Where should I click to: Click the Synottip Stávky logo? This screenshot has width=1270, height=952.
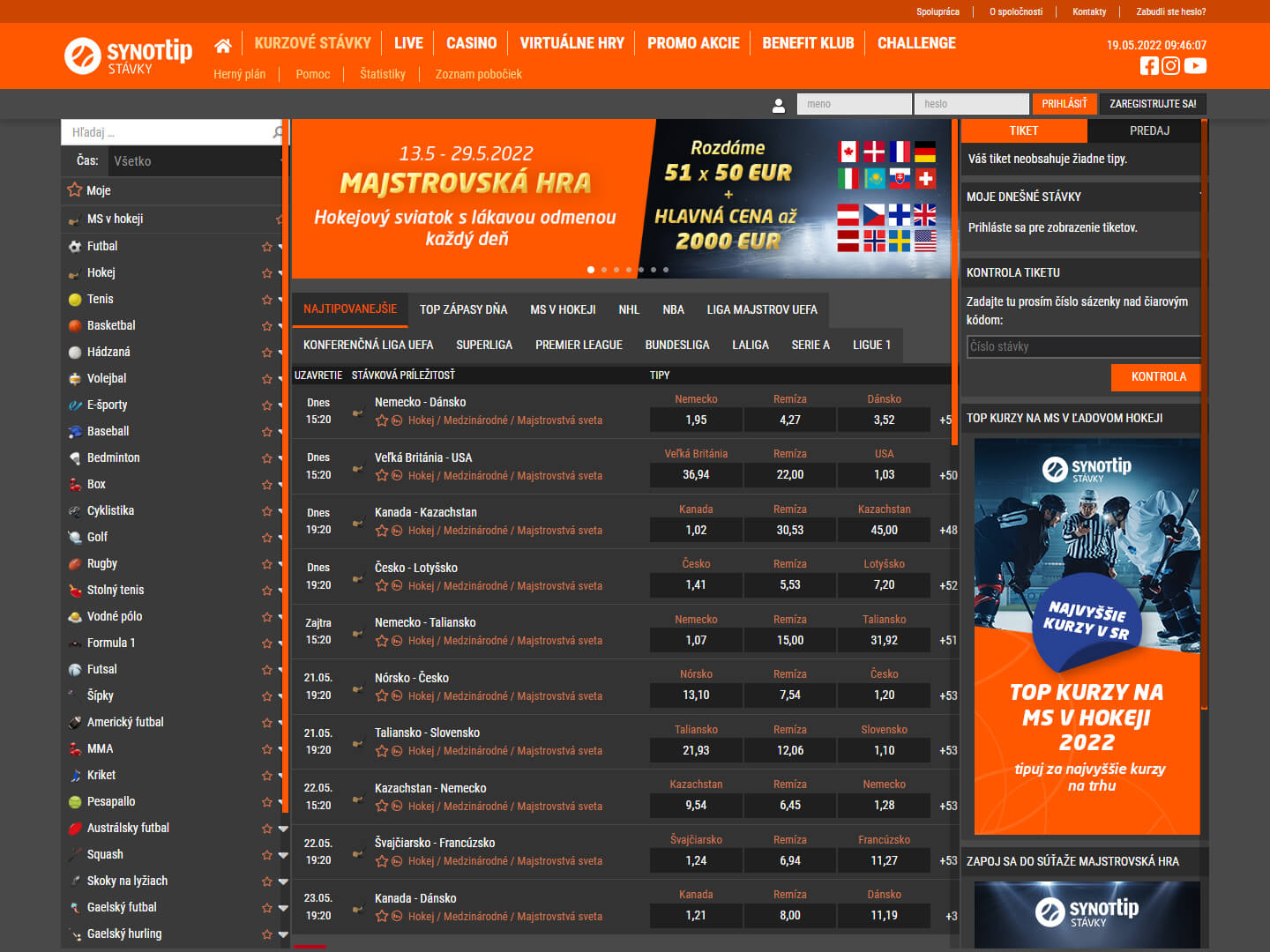tap(129, 56)
